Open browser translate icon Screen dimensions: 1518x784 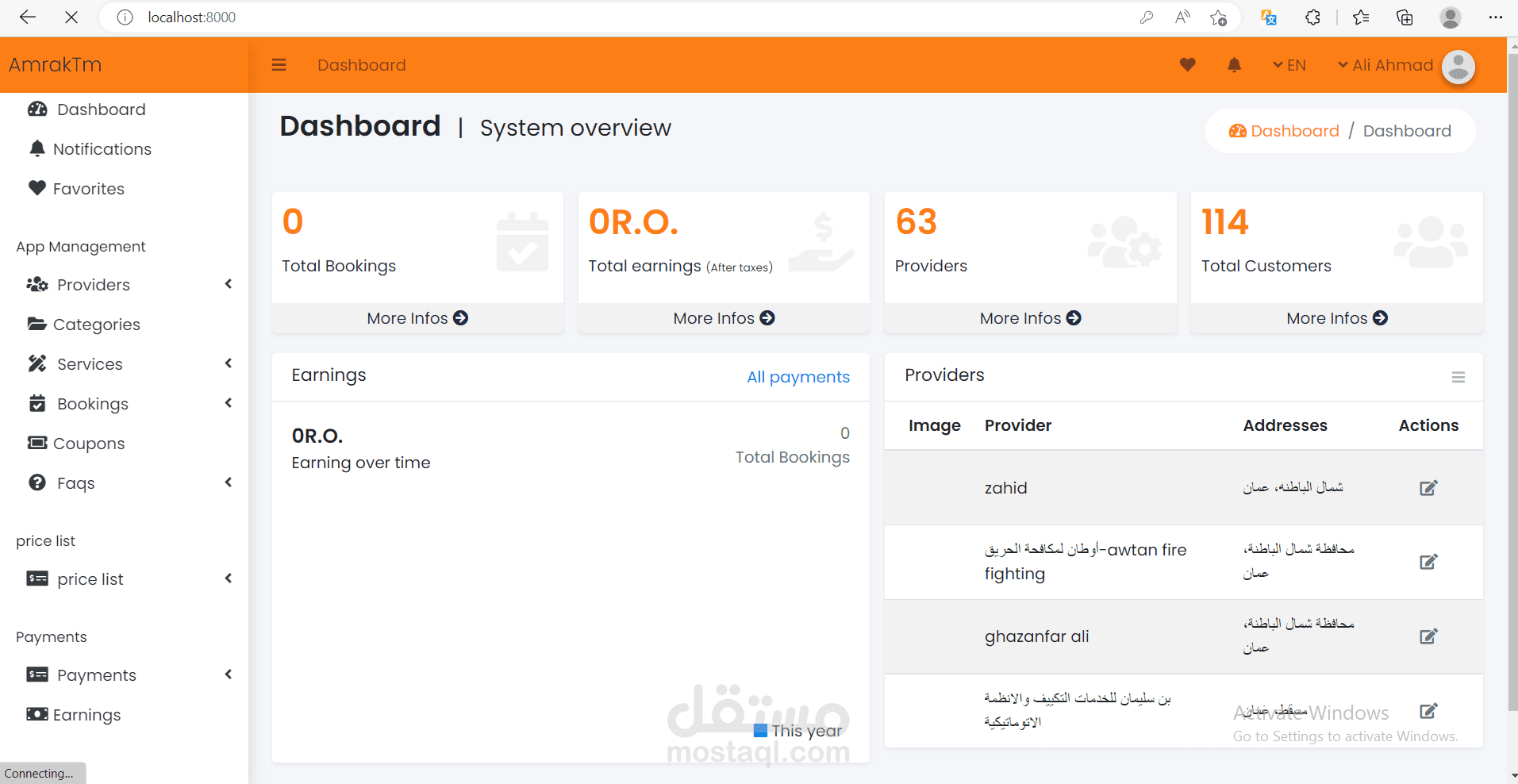tap(1269, 17)
